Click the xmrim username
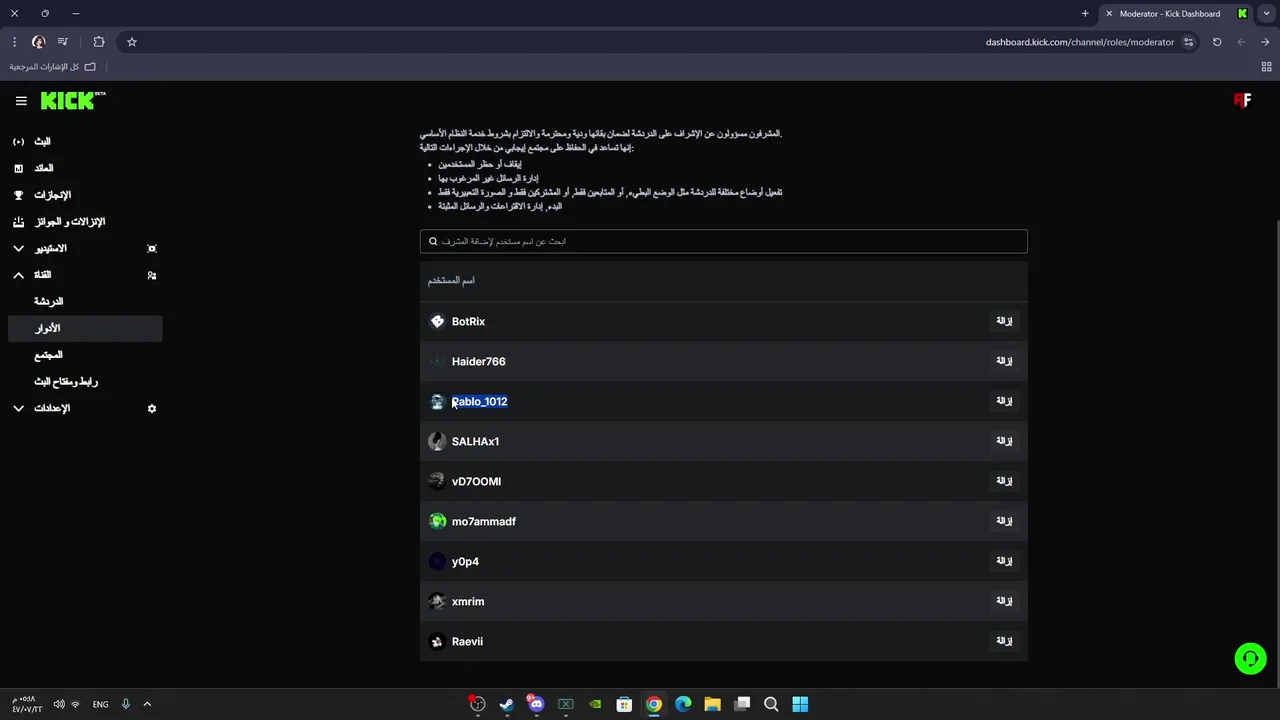 tap(468, 601)
